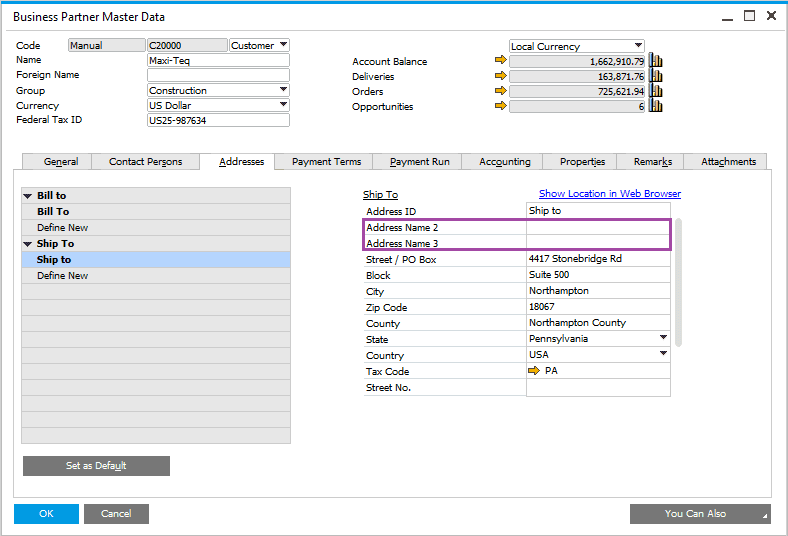Collapse the Ship To section

tap(28, 244)
